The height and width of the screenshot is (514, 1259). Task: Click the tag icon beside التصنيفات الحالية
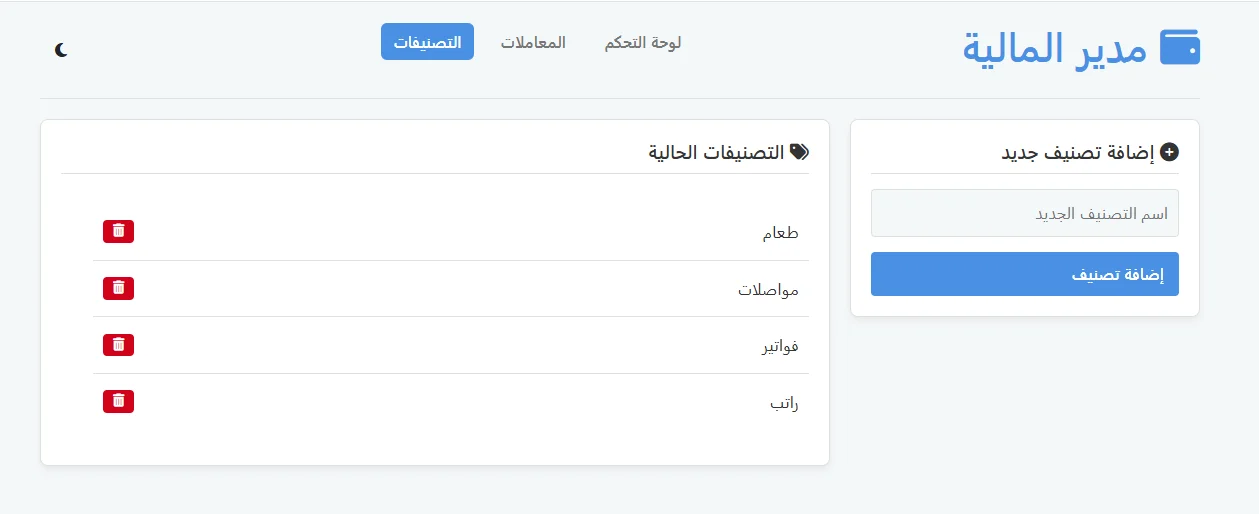(799, 152)
